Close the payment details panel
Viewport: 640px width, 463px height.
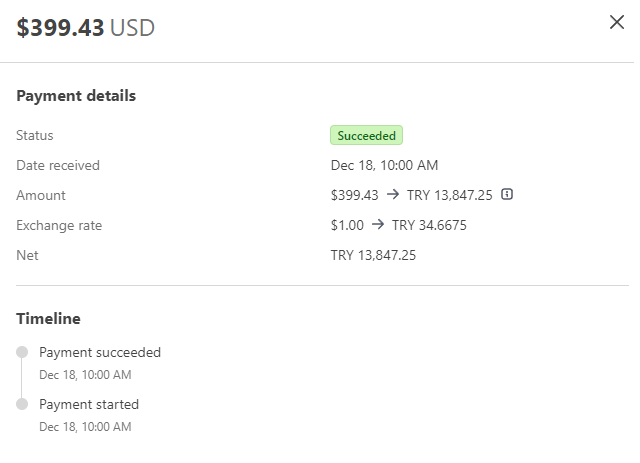click(x=616, y=23)
